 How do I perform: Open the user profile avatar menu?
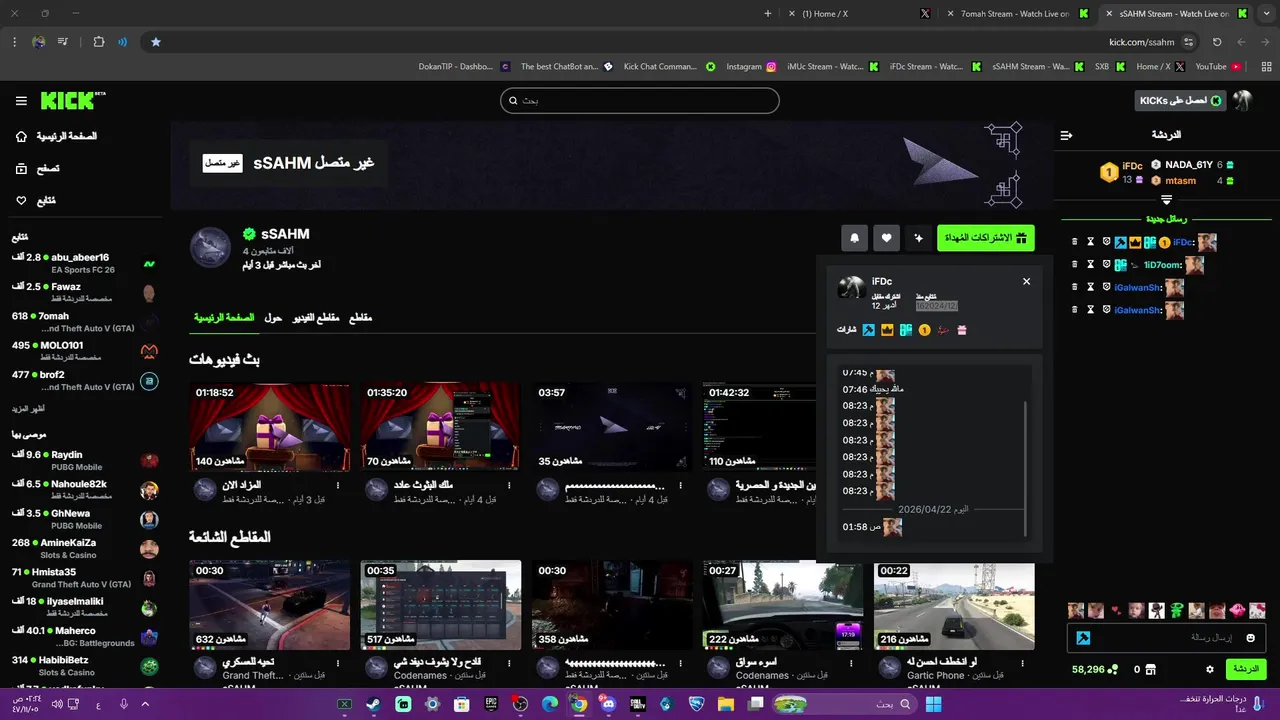(x=1242, y=101)
